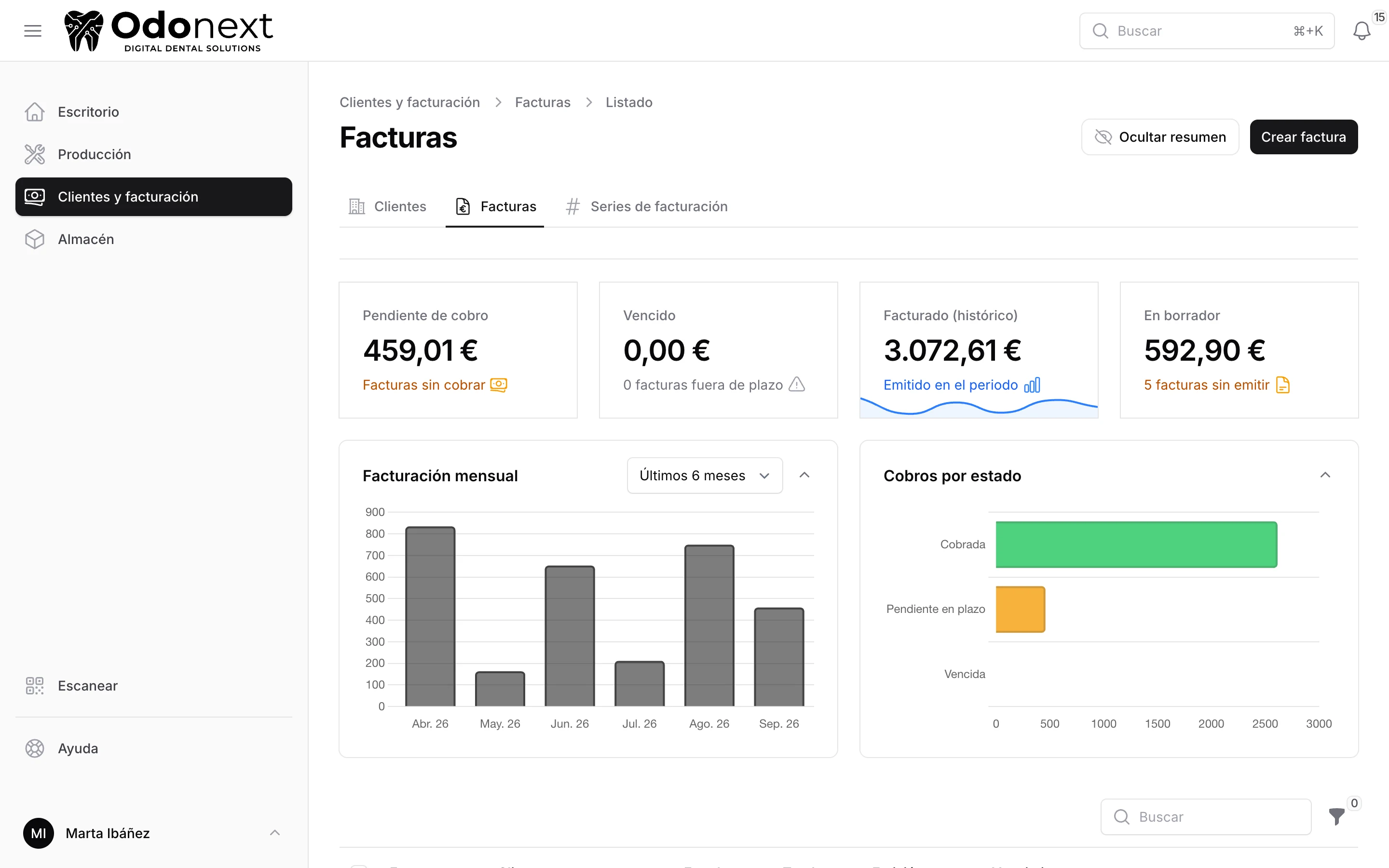Image resolution: width=1389 pixels, height=868 pixels.
Task: Expand Marta Ibáñez user menu chevron
Action: point(275,833)
